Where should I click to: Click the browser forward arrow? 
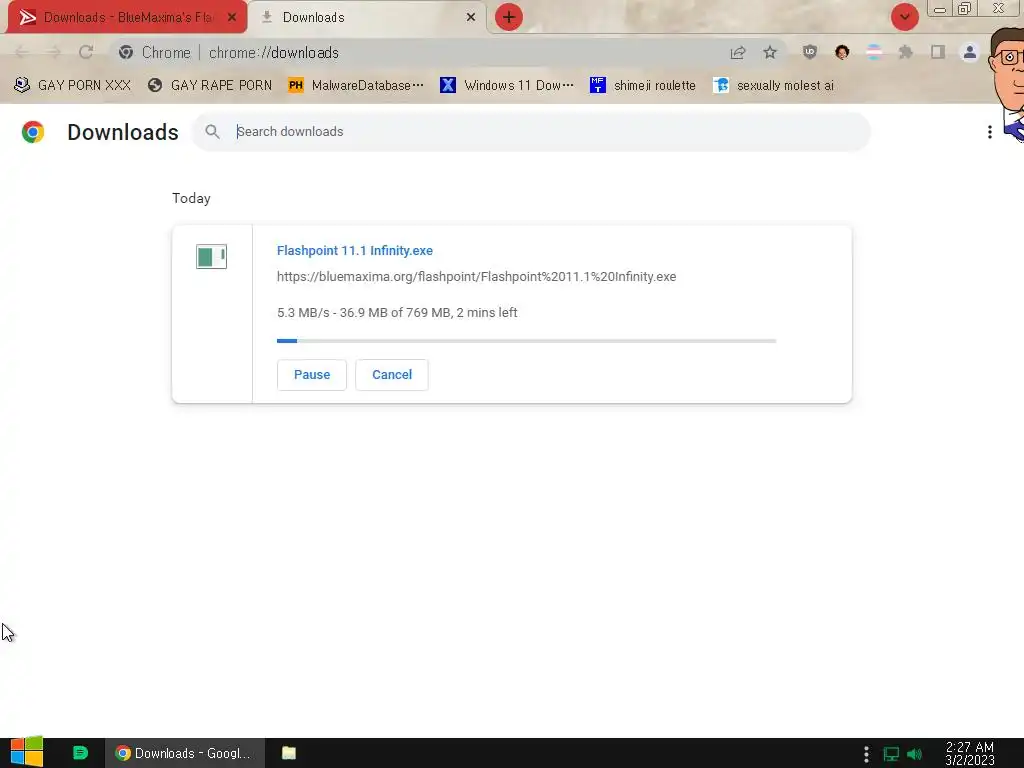click(x=54, y=52)
